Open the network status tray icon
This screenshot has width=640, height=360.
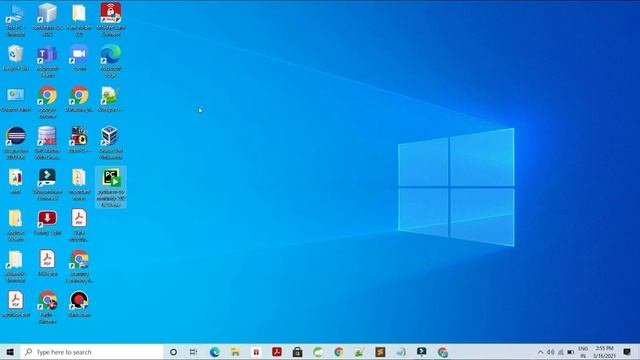(561, 352)
